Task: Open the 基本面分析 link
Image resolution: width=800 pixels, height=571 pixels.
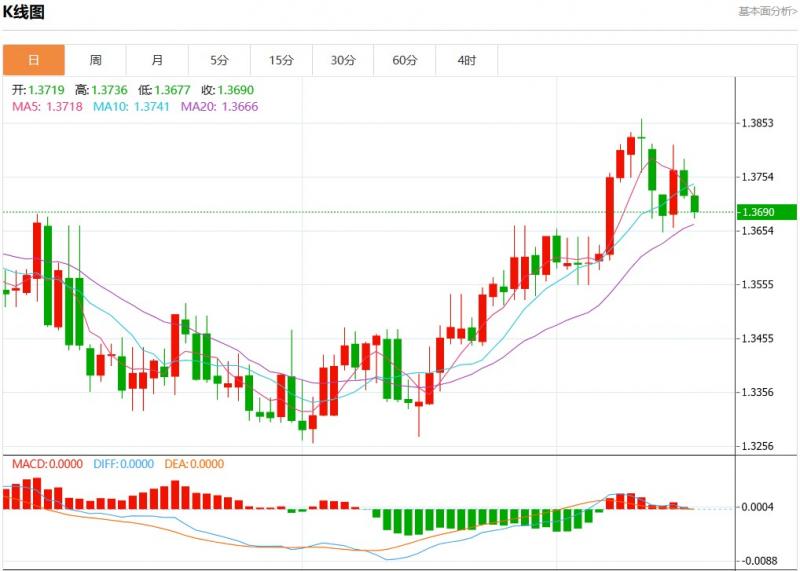Action: click(x=767, y=11)
